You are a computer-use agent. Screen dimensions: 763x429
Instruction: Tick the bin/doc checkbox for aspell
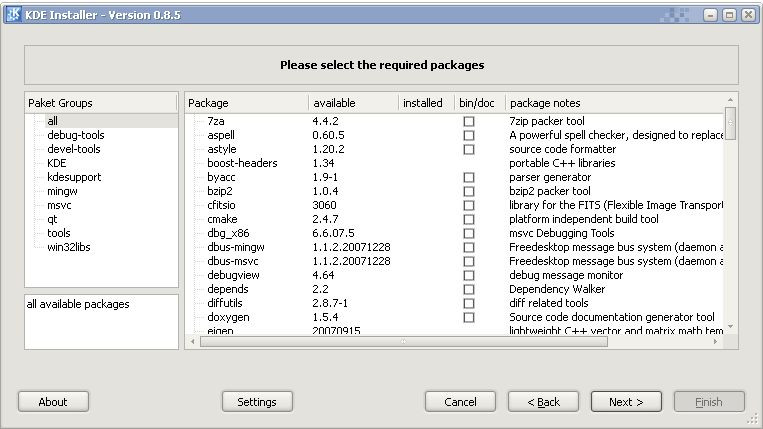tap(469, 135)
